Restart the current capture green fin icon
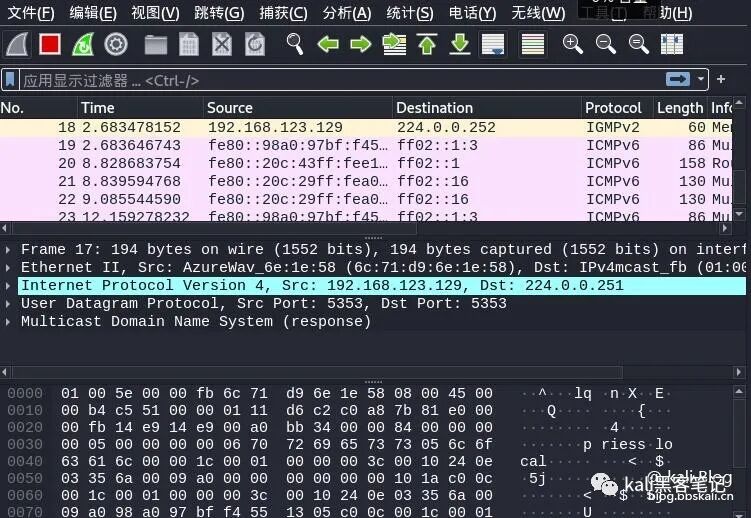This screenshot has width=751, height=518. 83,45
